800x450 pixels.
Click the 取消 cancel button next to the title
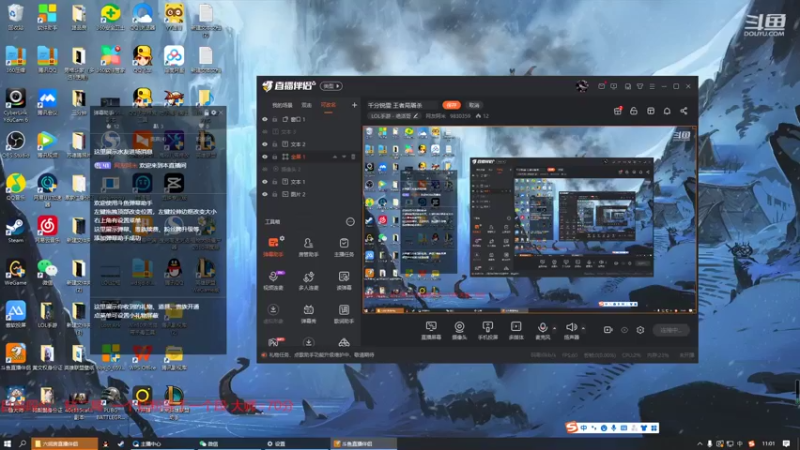point(474,105)
